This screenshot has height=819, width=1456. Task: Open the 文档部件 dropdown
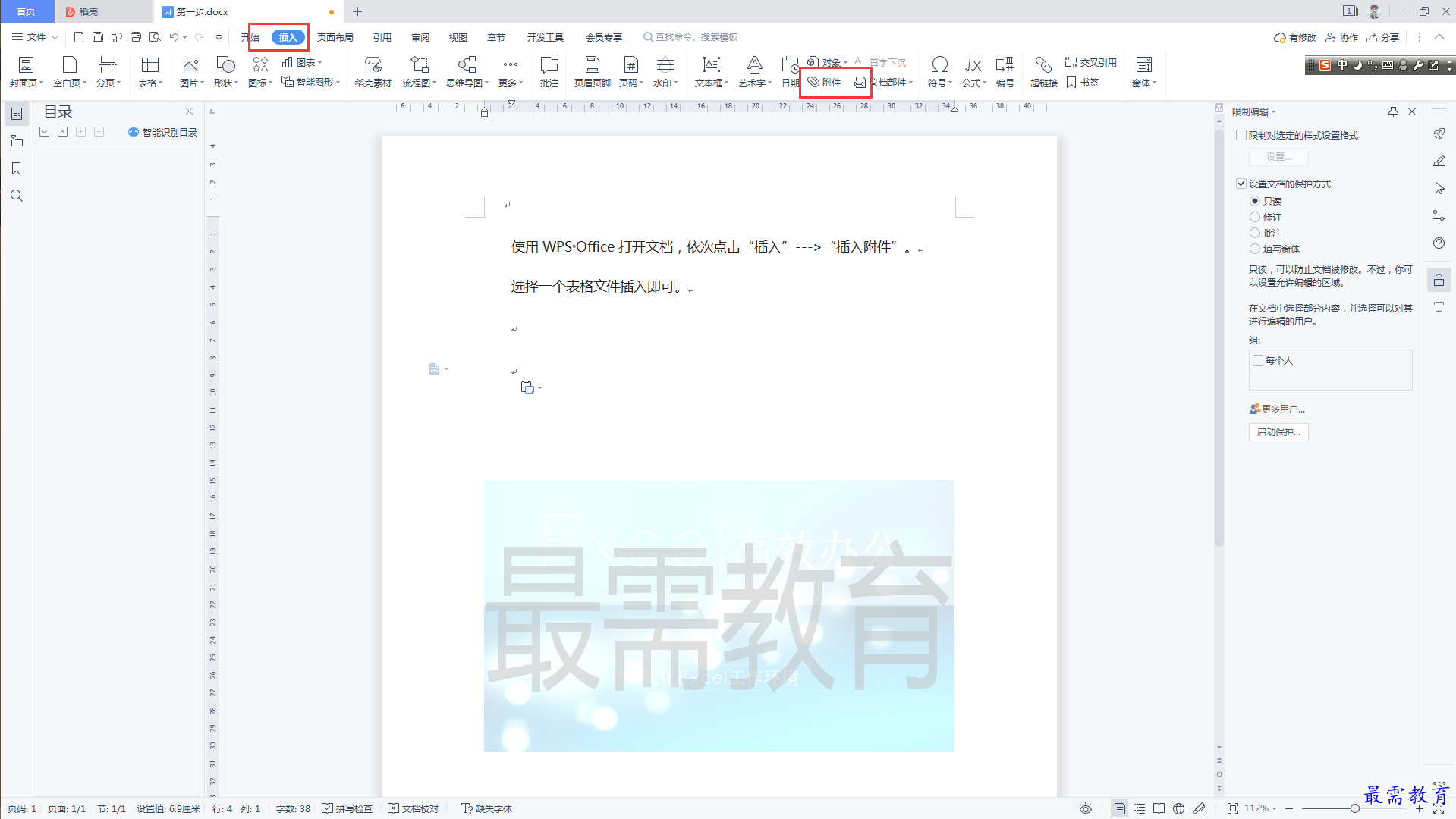(x=910, y=83)
